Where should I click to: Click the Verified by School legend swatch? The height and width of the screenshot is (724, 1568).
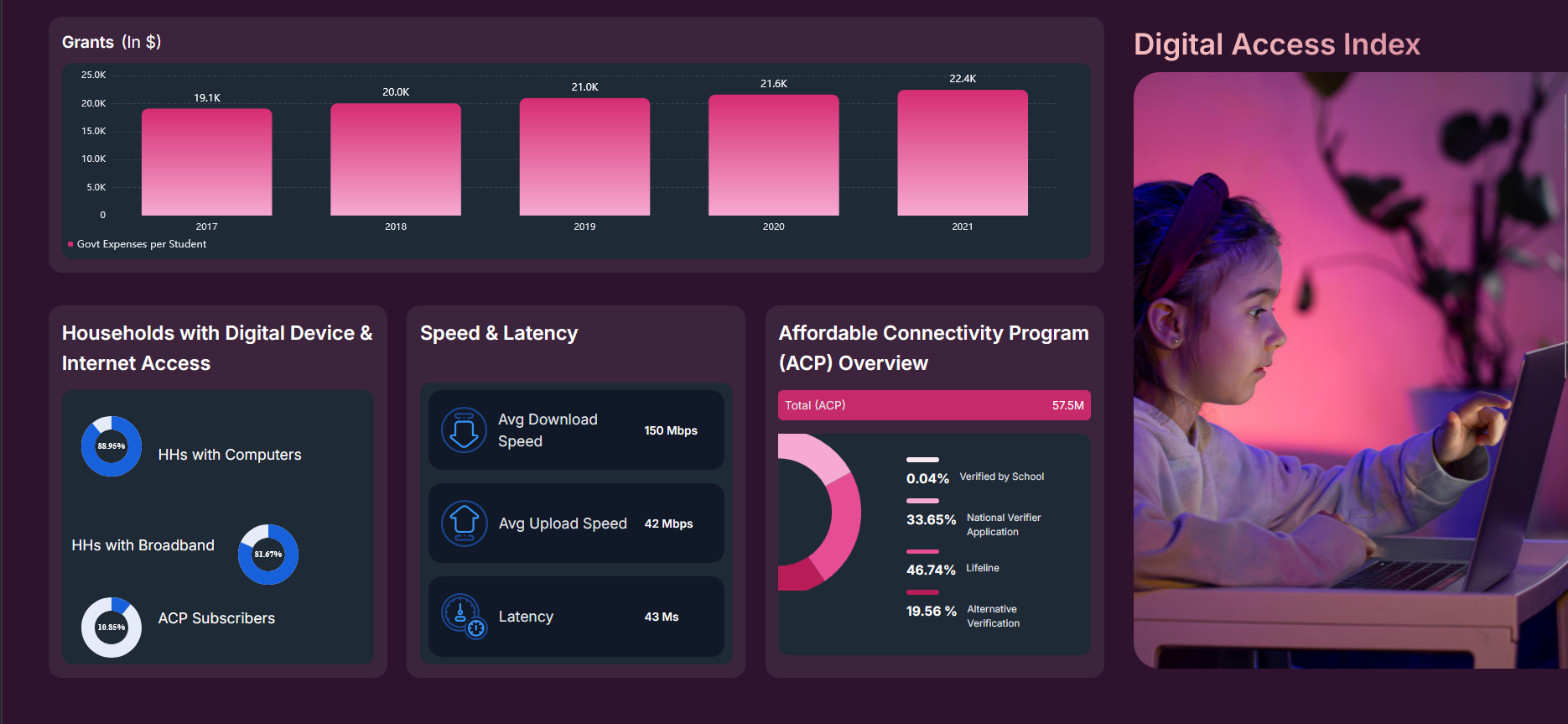(922, 460)
